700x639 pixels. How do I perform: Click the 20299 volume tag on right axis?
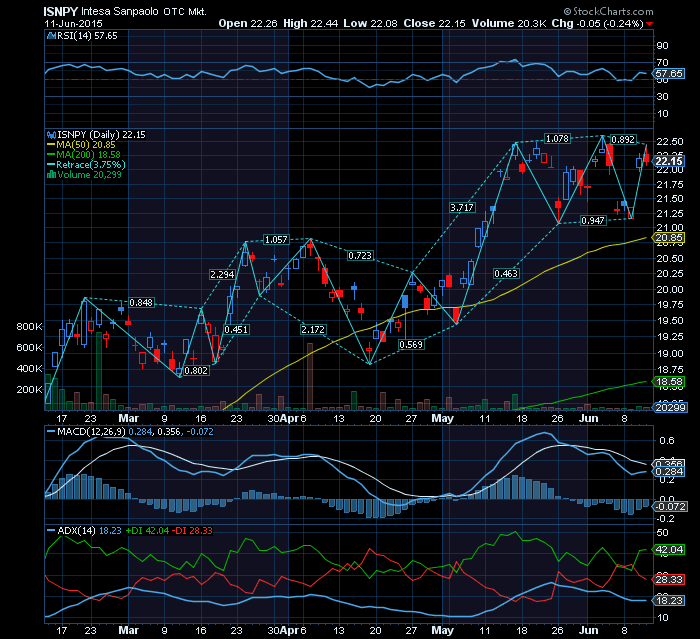point(671,407)
